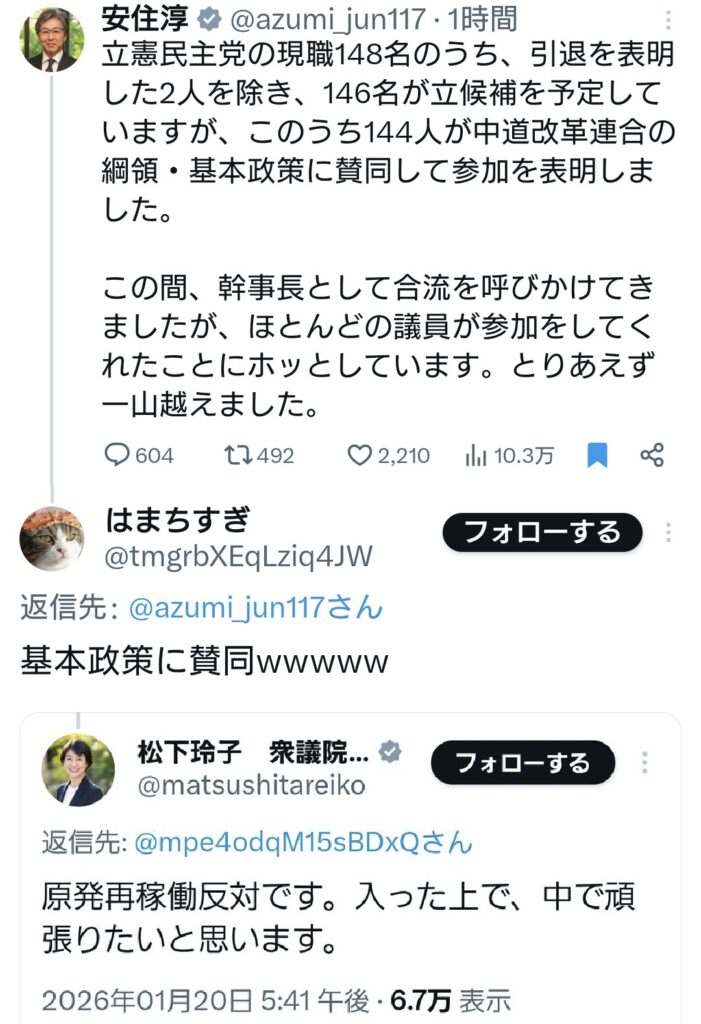Open more options on はまちすぎ's reply

click(x=668, y=532)
